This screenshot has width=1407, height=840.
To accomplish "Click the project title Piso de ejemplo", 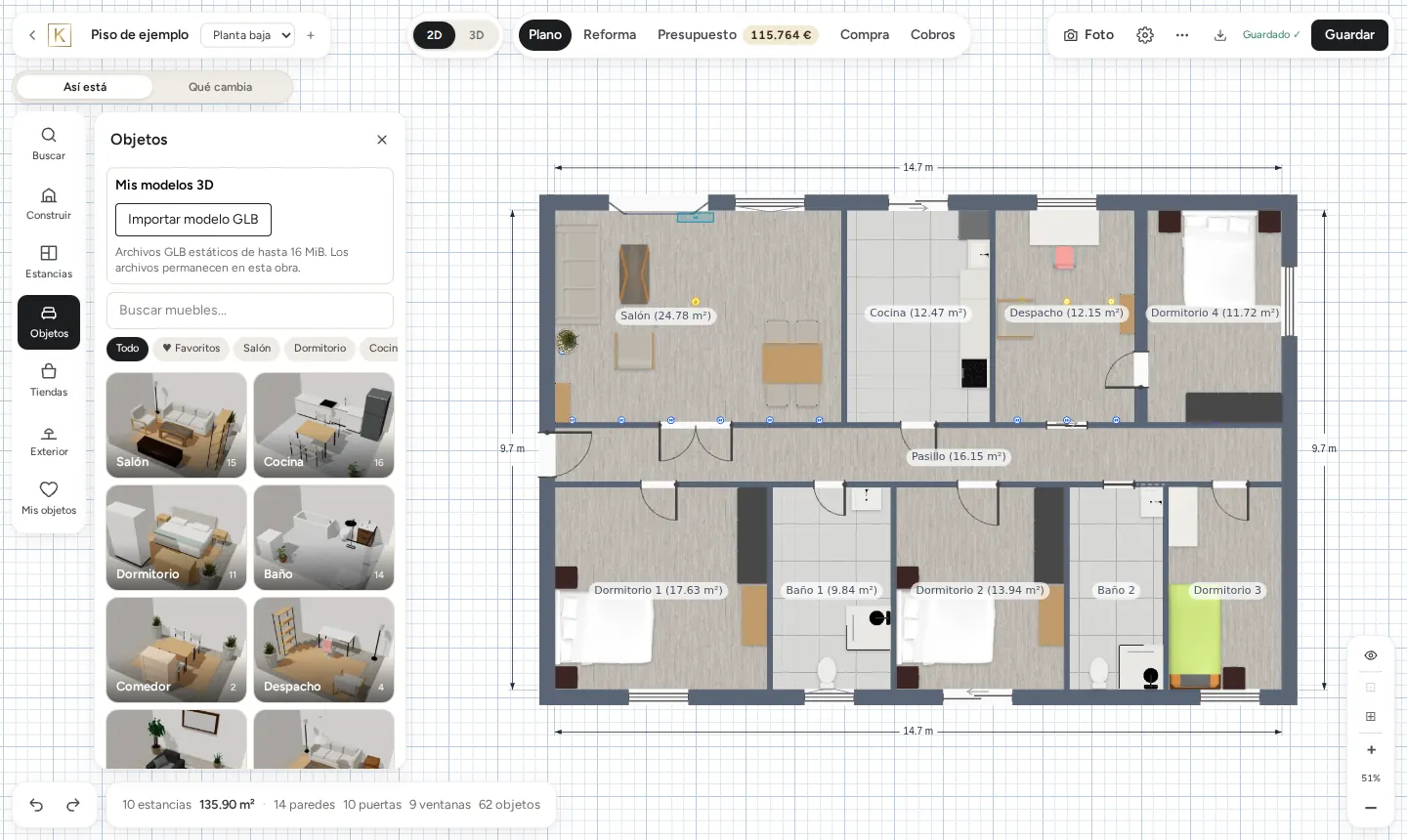I will coord(140,35).
